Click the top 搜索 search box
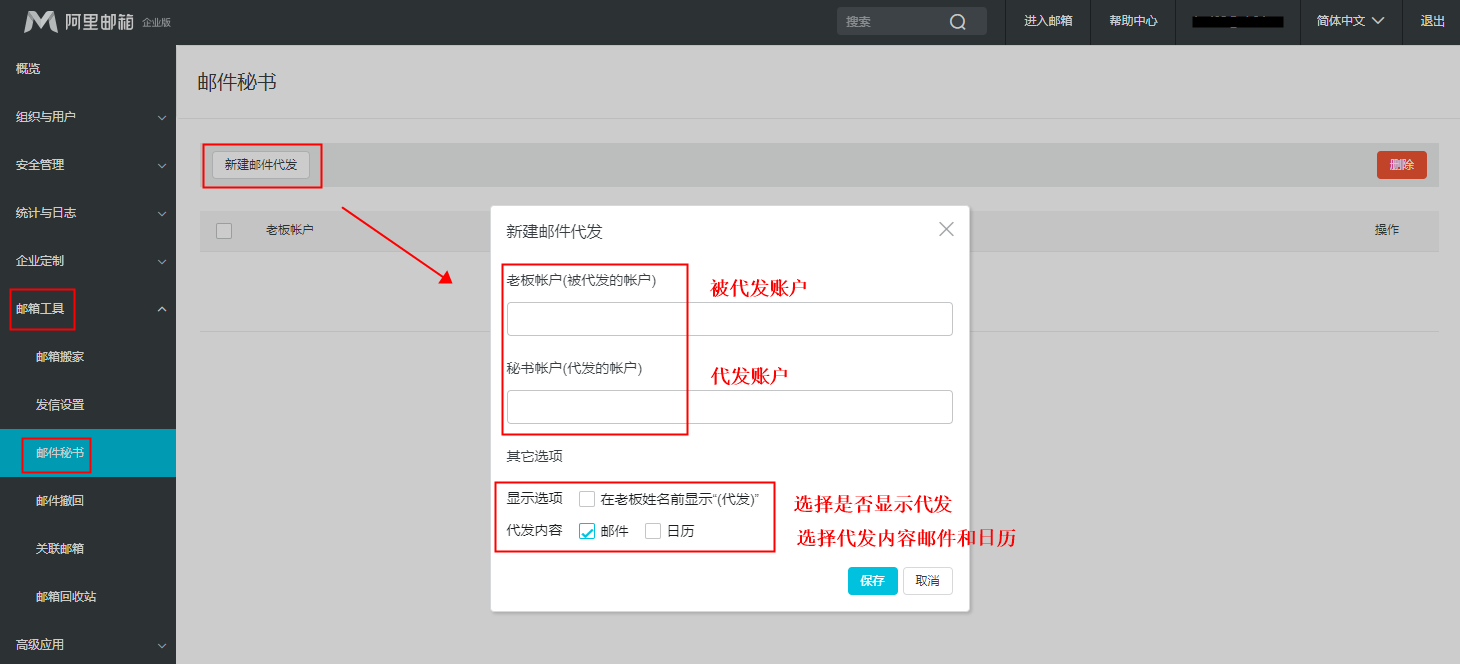The image size is (1460, 664). click(x=912, y=21)
